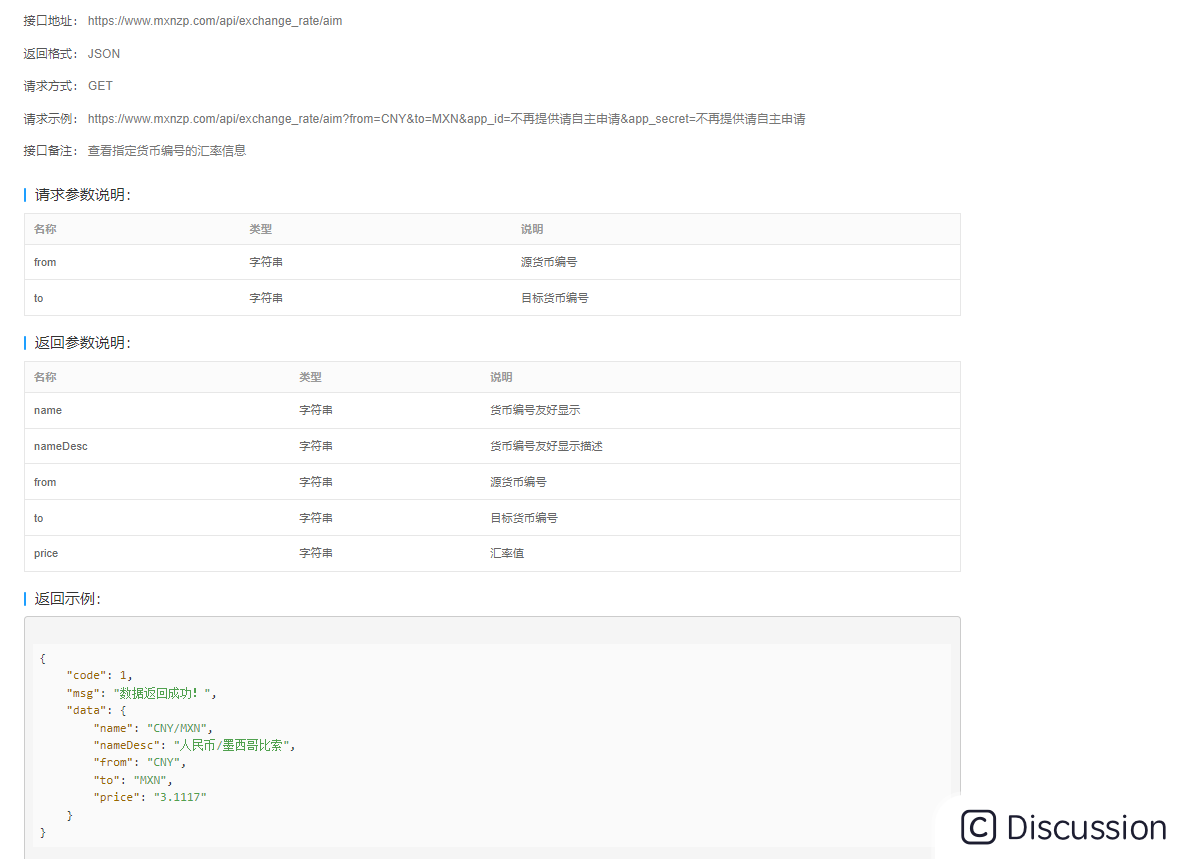The image size is (1194, 859).
Task: Click the 返回示例 section header
Action: [60, 598]
